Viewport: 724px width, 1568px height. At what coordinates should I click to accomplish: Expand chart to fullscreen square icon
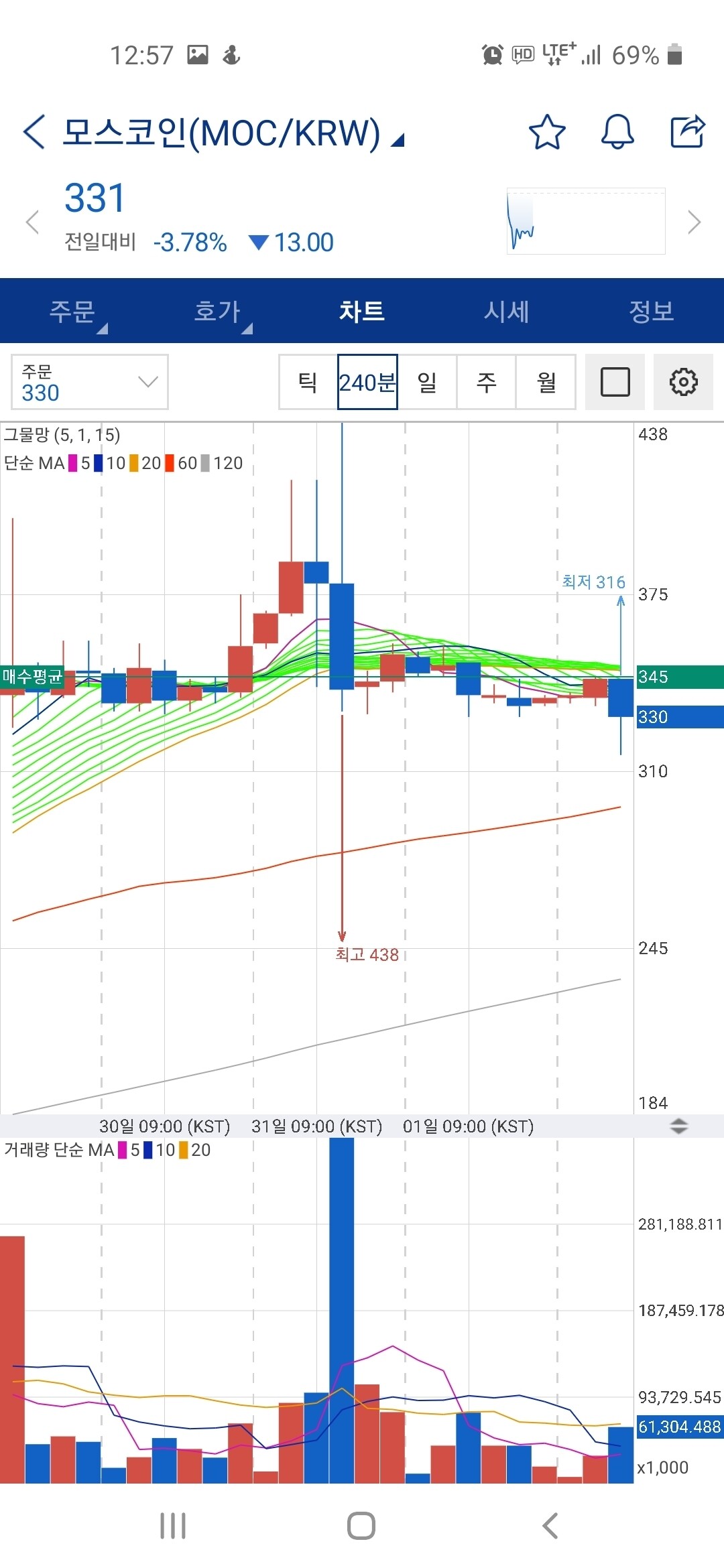tap(615, 382)
